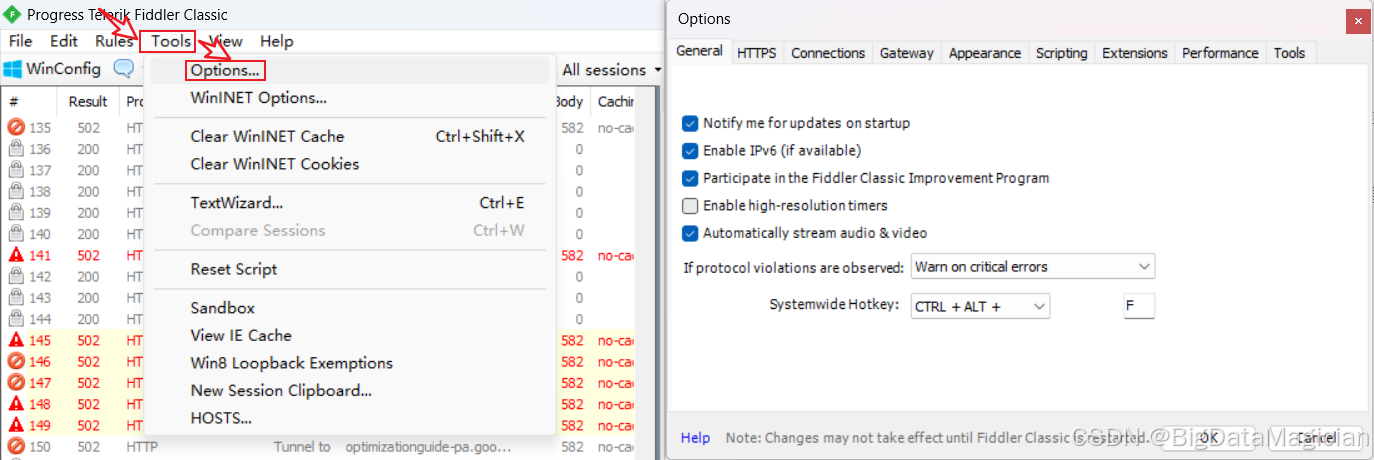1374x460 pixels.
Task: Click the WinConfig toolbar button
Action: (52, 69)
